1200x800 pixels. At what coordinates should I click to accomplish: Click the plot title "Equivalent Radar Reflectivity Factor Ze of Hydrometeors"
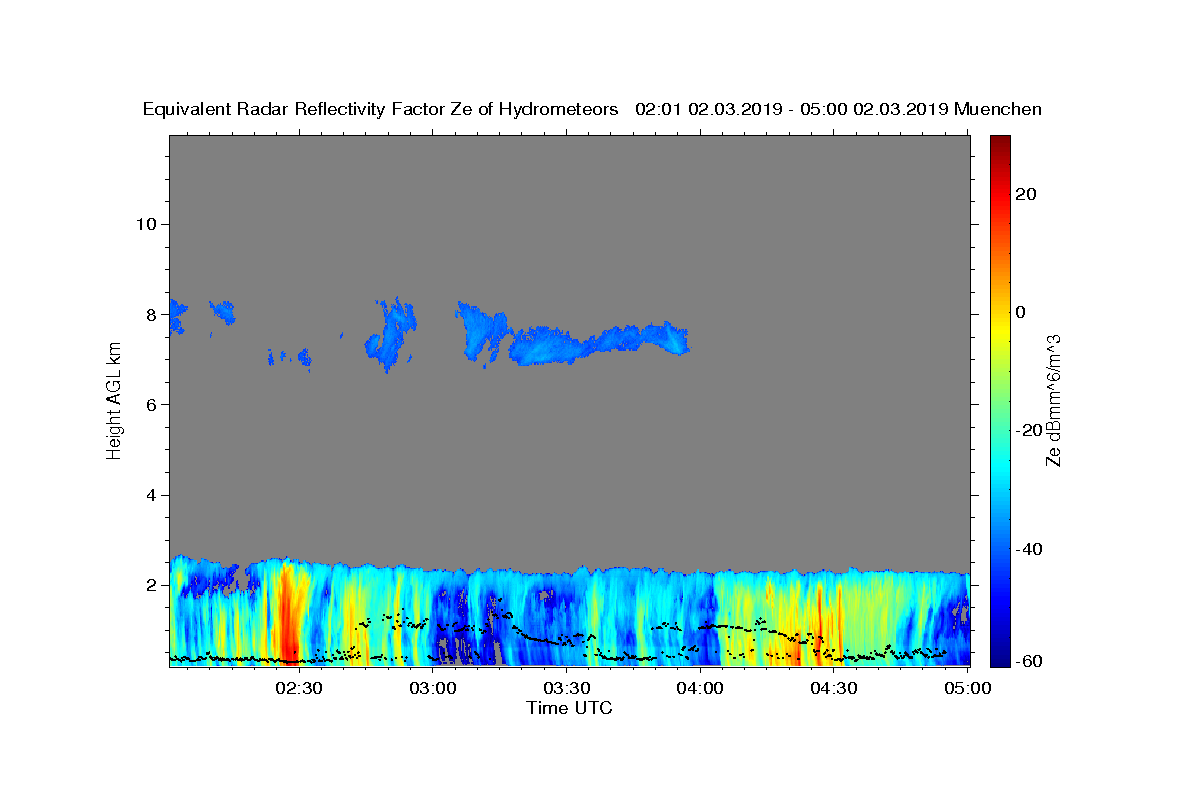click(x=381, y=109)
